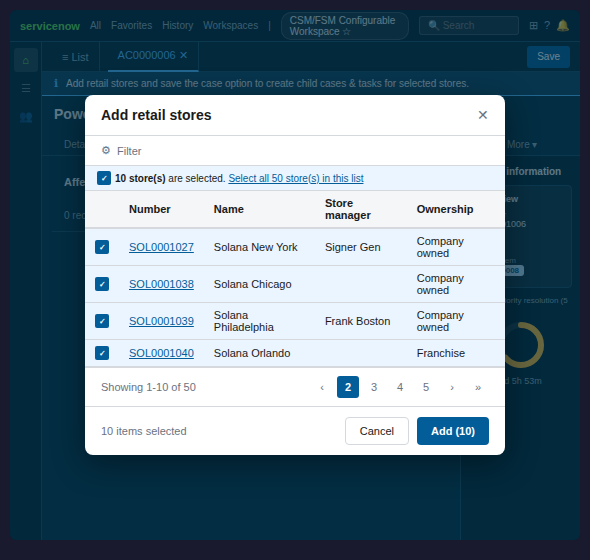590x560 pixels.
Task: Jump to last page double arrow
Action: 478,387
